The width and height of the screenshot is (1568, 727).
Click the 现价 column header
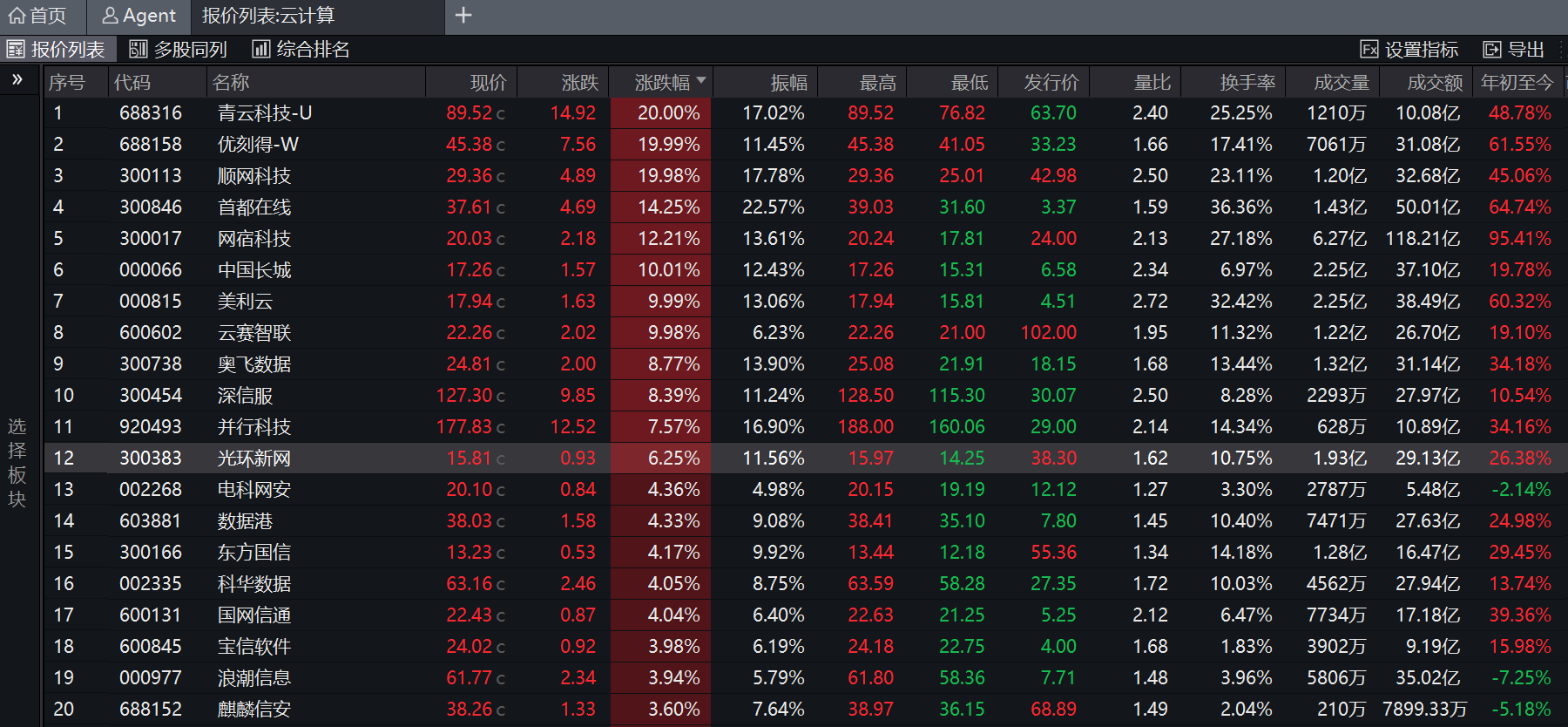click(x=488, y=83)
